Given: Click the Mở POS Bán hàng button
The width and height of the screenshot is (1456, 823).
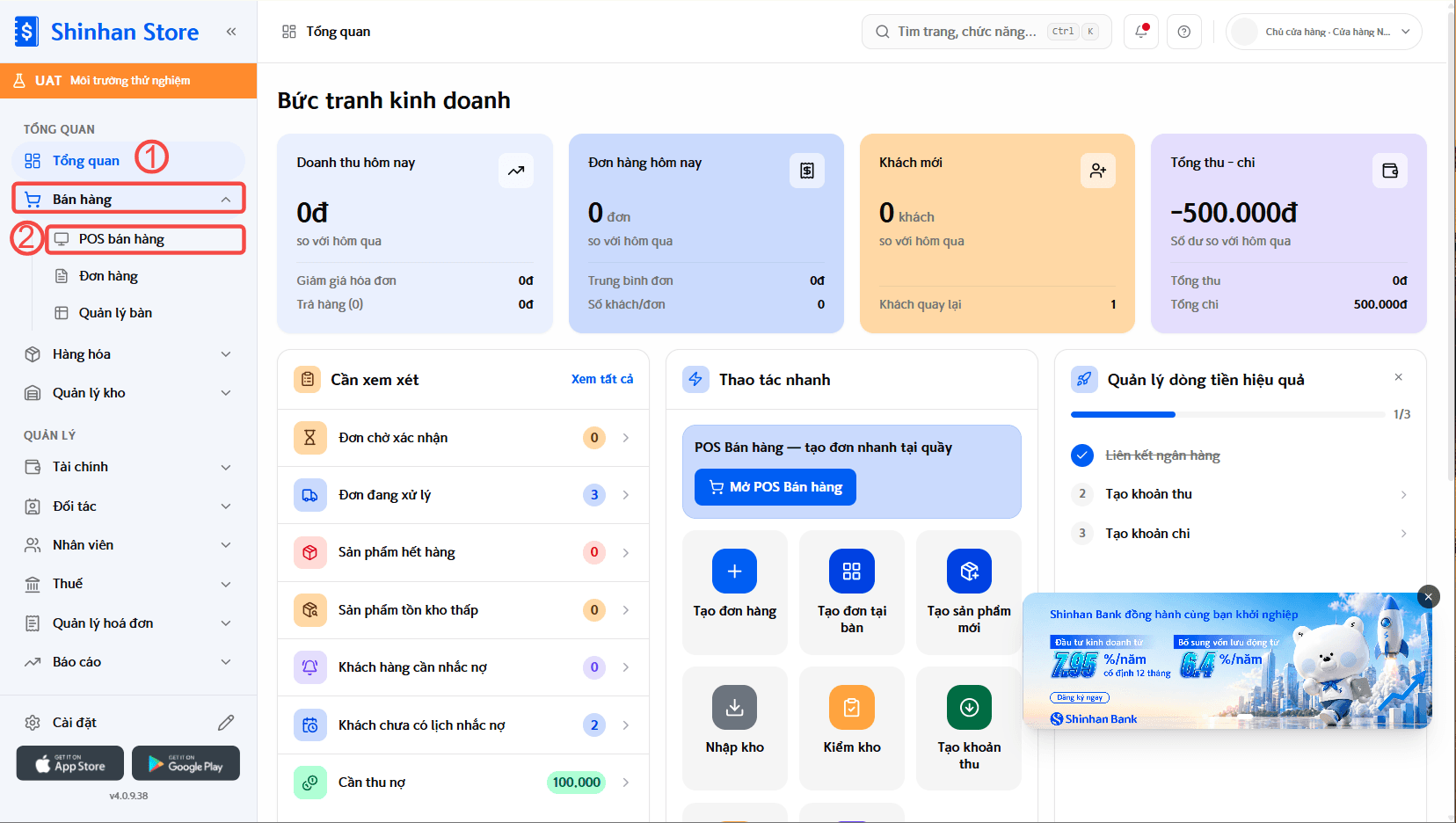Looking at the screenshot, I should 775,487.
